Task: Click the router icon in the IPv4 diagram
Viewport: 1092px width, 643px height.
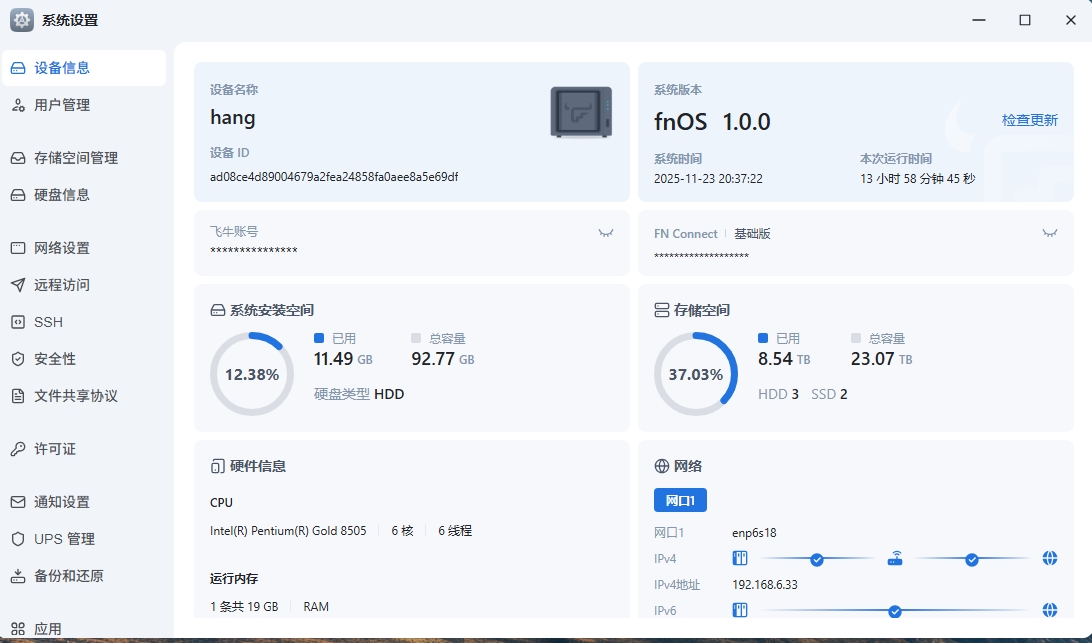Action: click(x=894, y=558)
